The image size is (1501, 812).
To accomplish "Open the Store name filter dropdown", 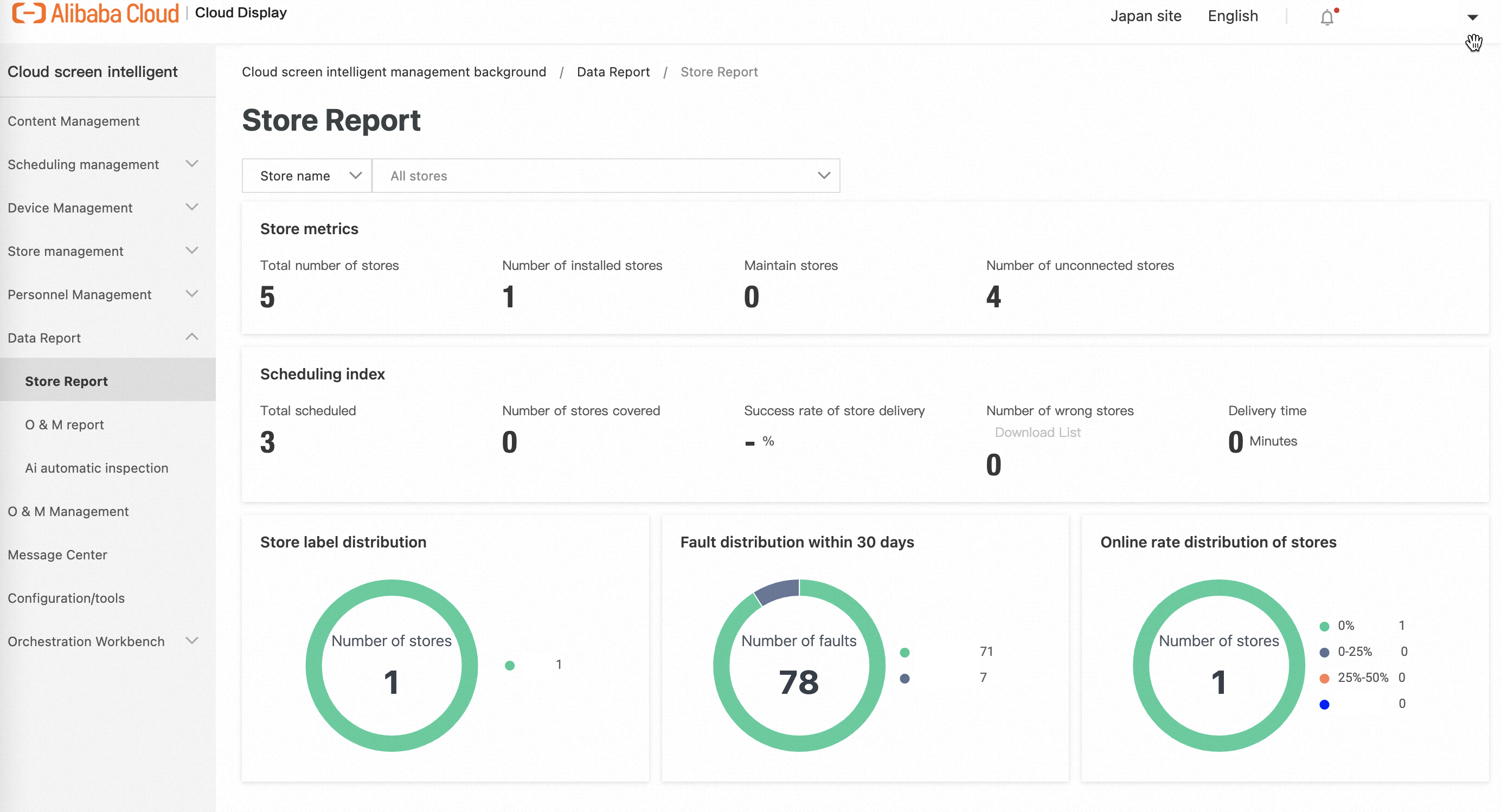I will 306,175.
